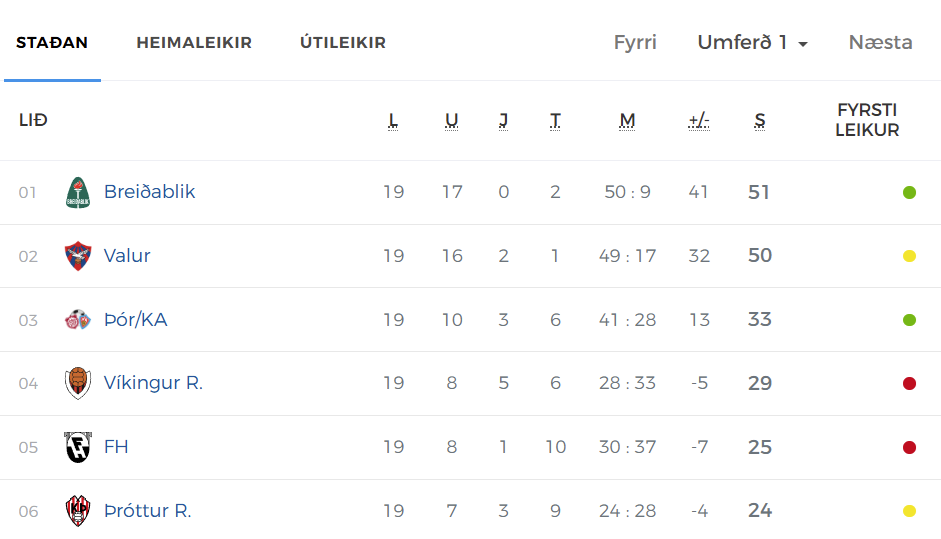Click the FH club logo
Viewport: 941px width, 539px height.
tap(77, 447)
